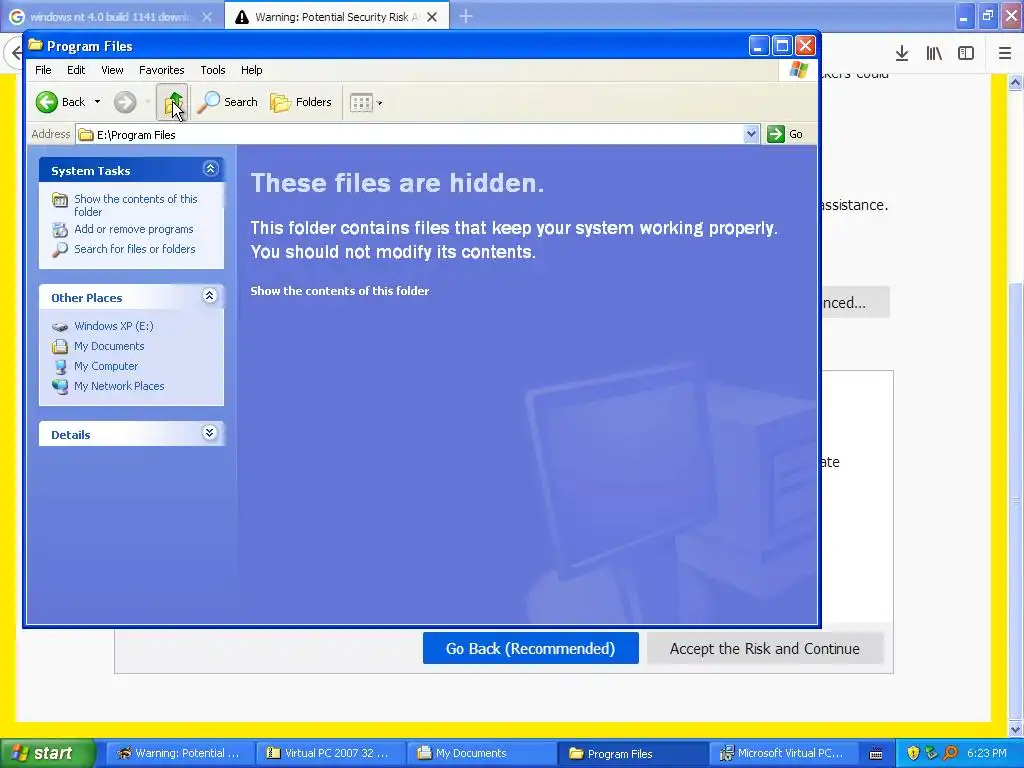Click Accept the Risk and Continue in browser
The image size is (1024, 768).
pos(765,648)
